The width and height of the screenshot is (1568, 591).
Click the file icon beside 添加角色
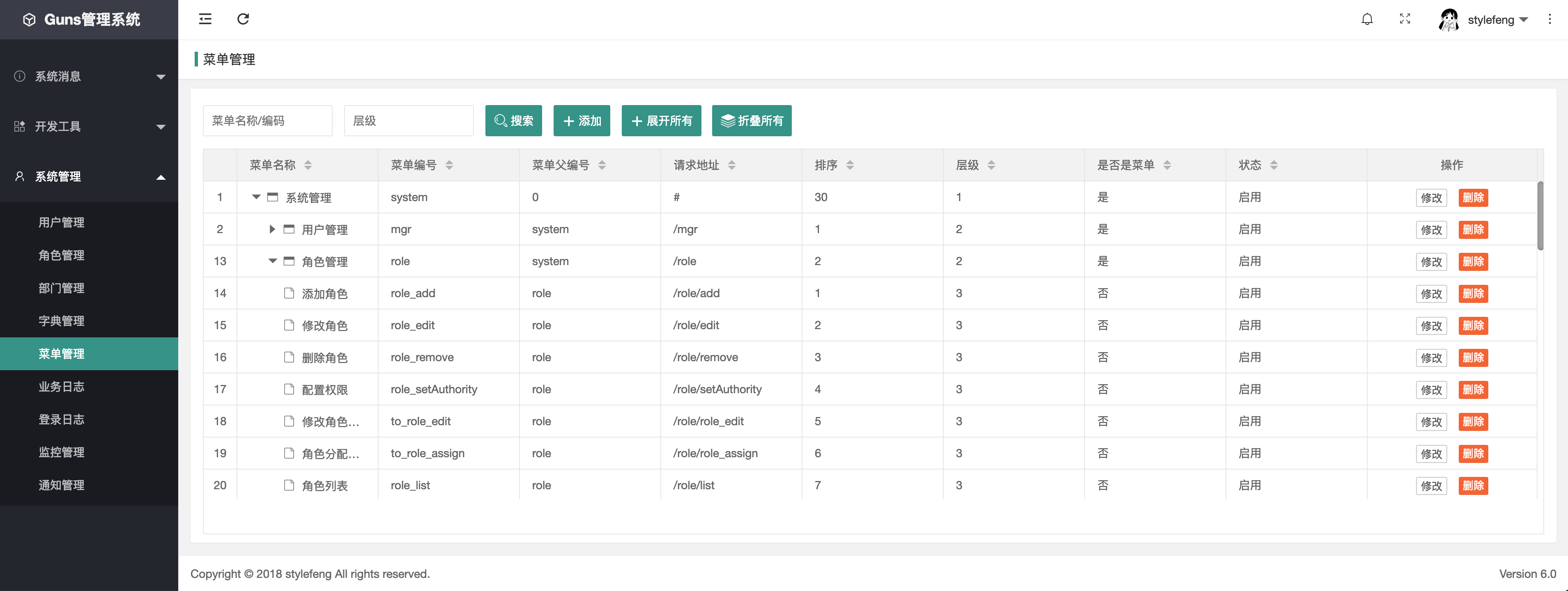(x=289, y=293)
